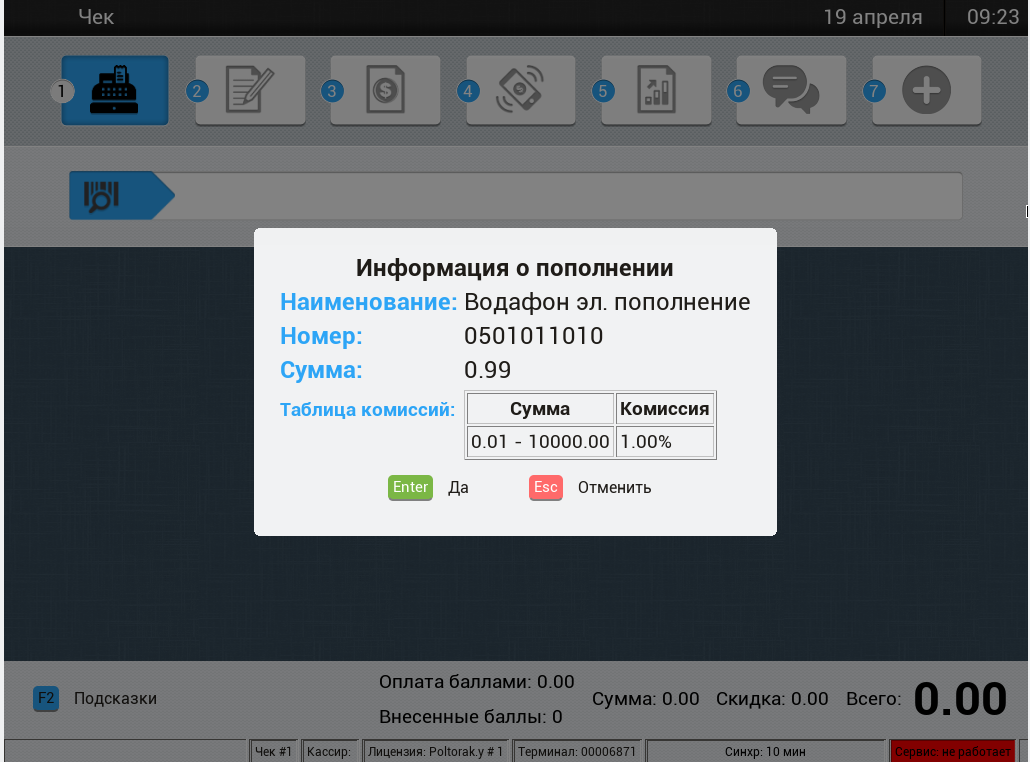Select the phone number 0501011010
The image size is (1030, 762).
[x=534, y=336]
